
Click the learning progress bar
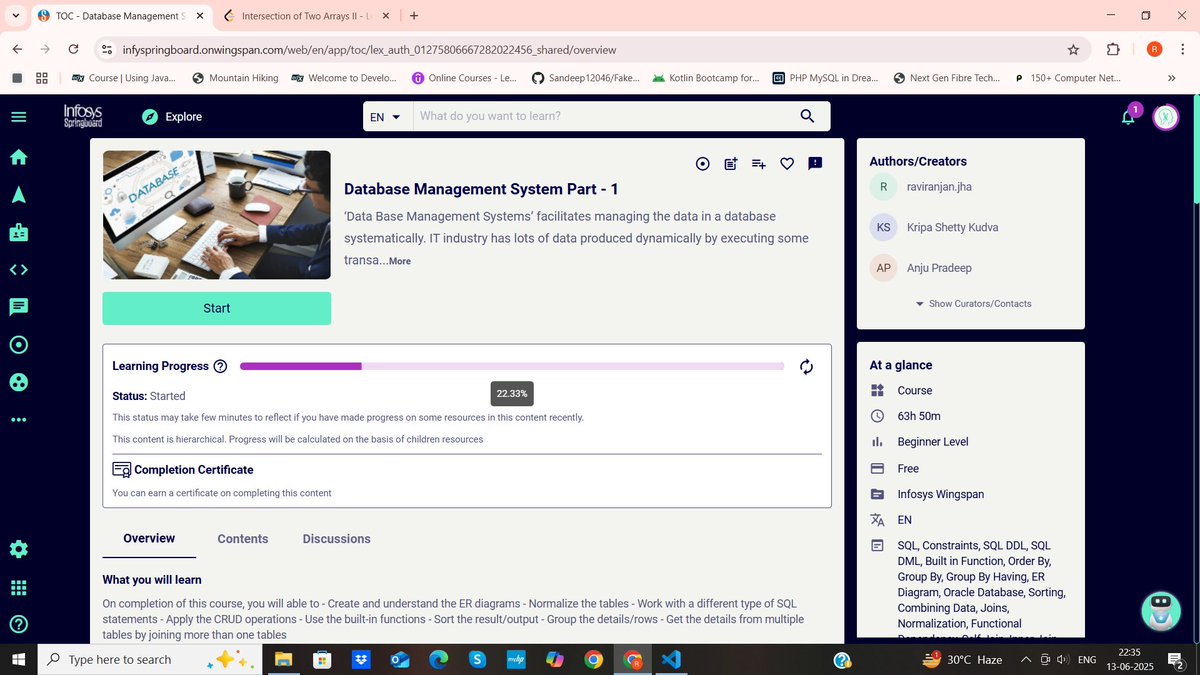click(x=512, y=367)
